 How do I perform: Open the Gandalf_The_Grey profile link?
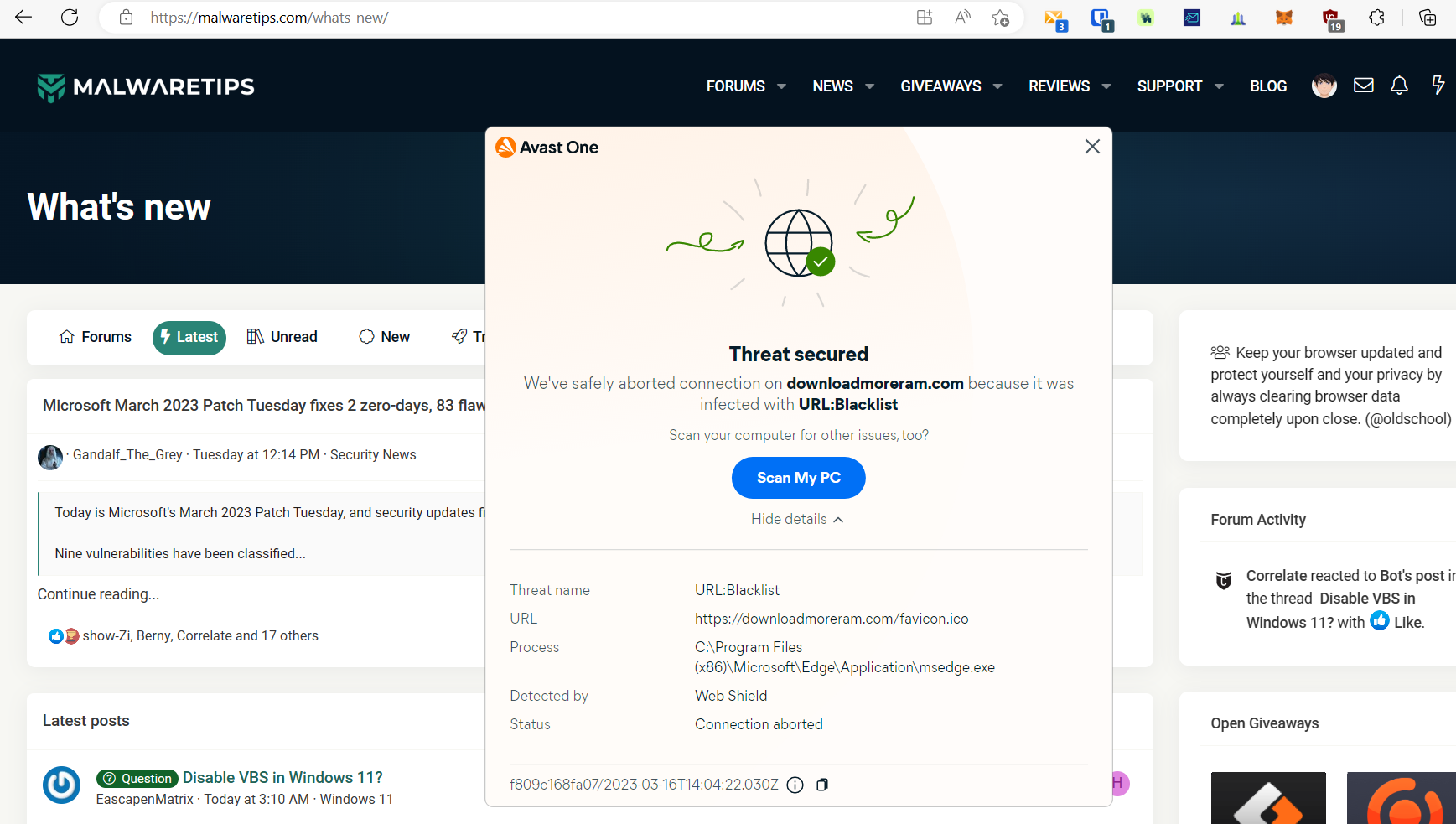click(x=127, y=454)
